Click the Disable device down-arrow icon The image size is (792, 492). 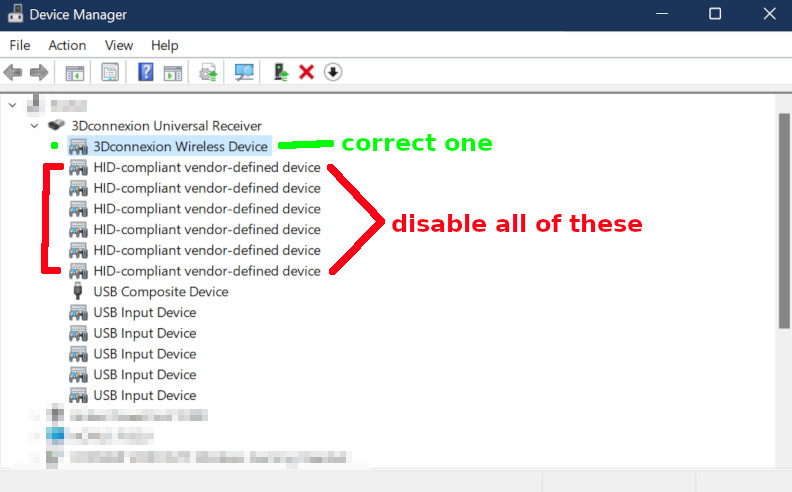coord(332,72)
